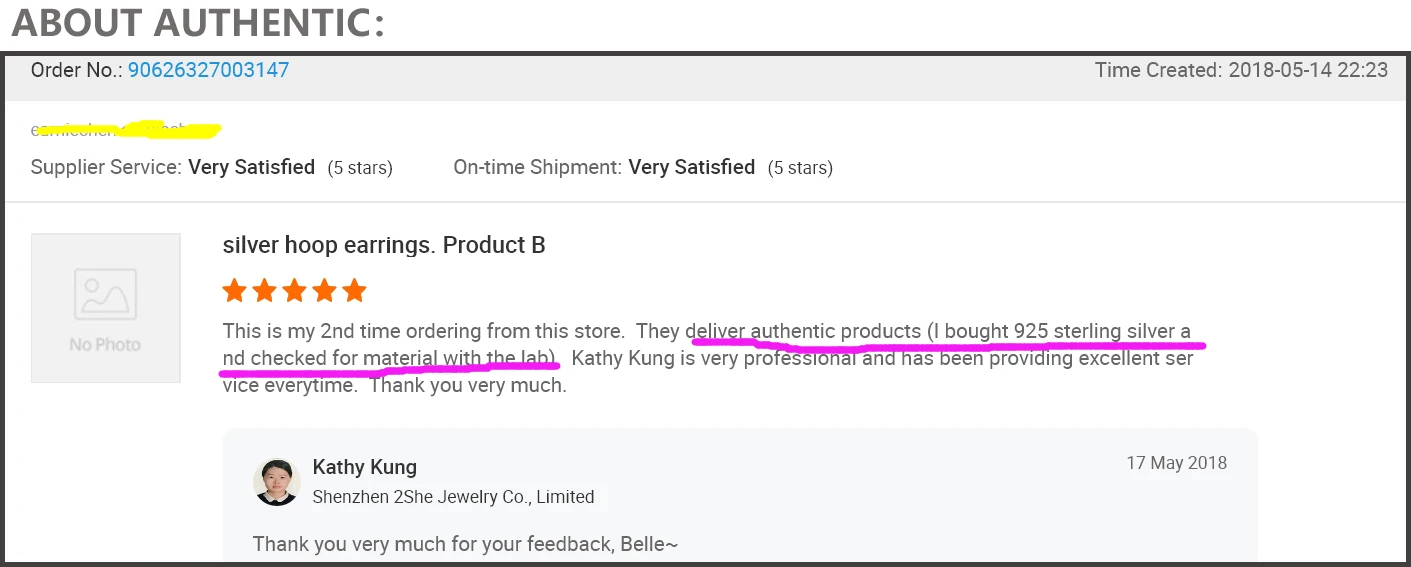Click the Time Created timestamp
Viewport: 1411px width, 567px height.
click(x=1241, y=70)
